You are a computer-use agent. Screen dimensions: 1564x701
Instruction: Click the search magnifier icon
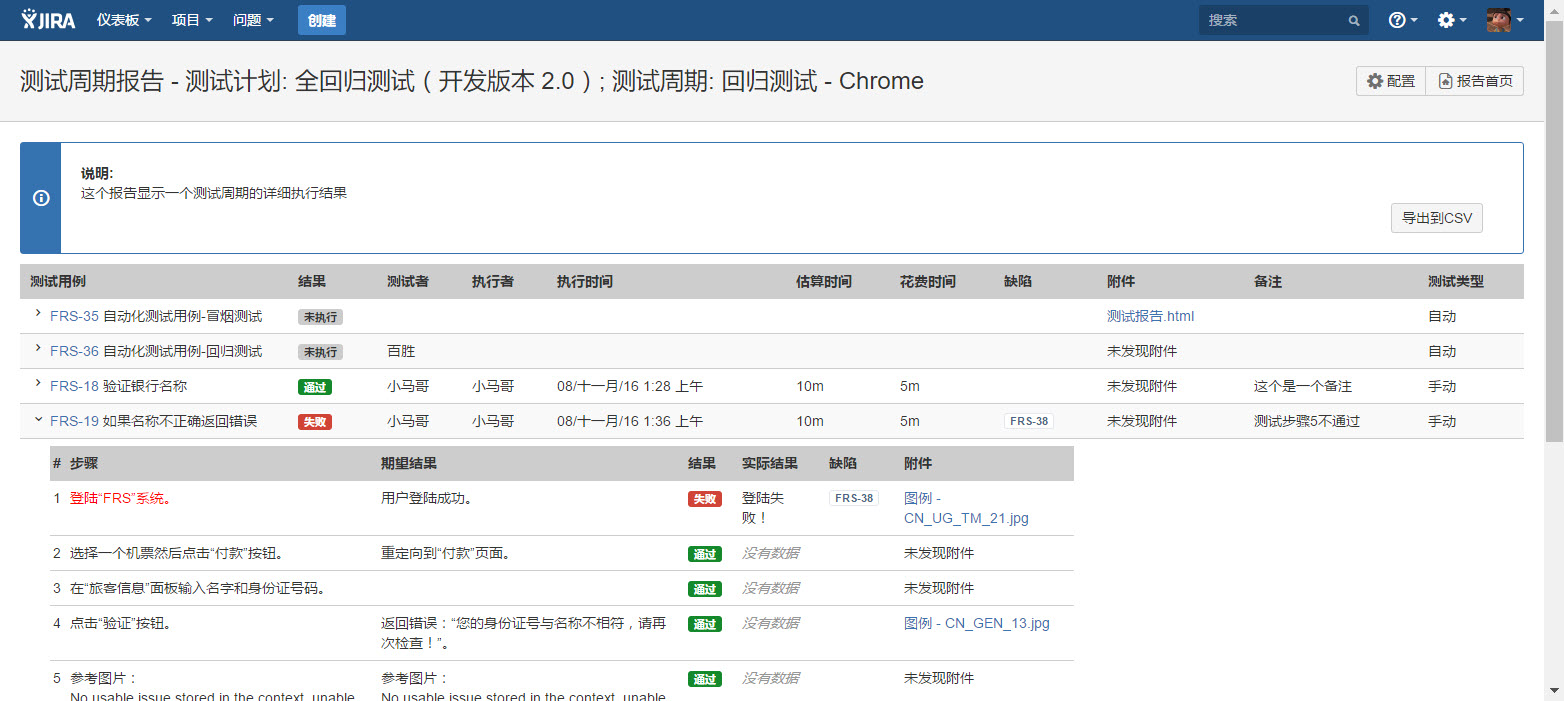1354,20
